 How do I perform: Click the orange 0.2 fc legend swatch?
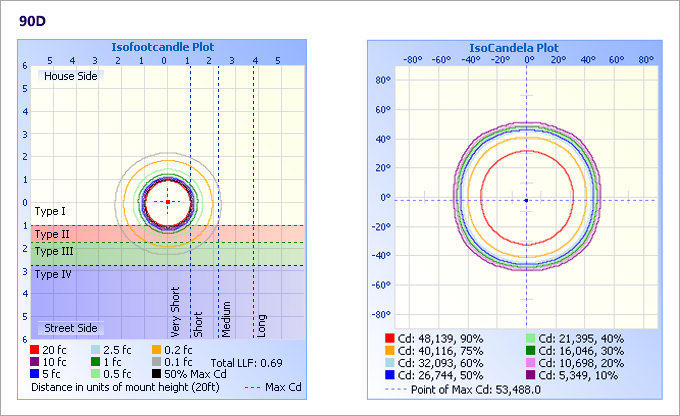(x=157, y=349)
